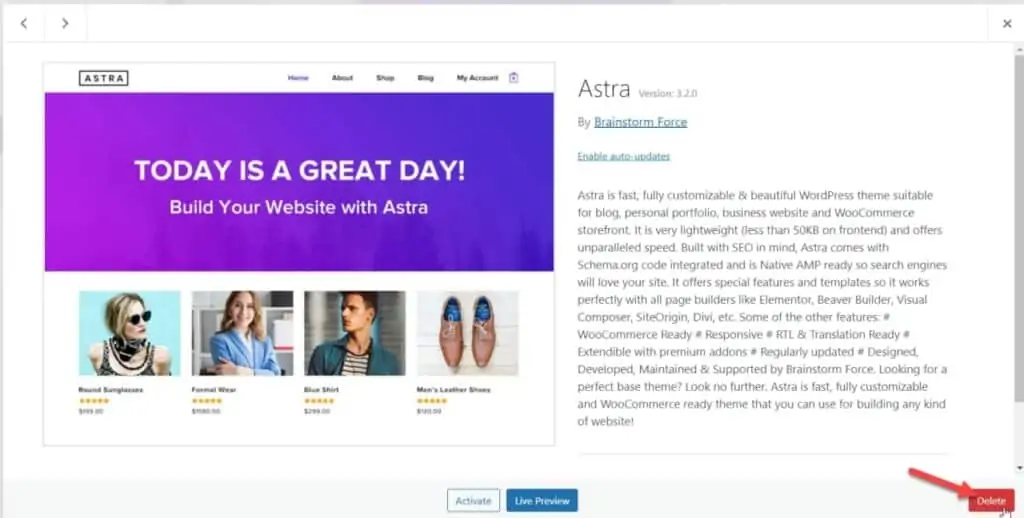Click About in the preview navigation
The height and width of the screenshot is (518, 1024).
point(342,78)
